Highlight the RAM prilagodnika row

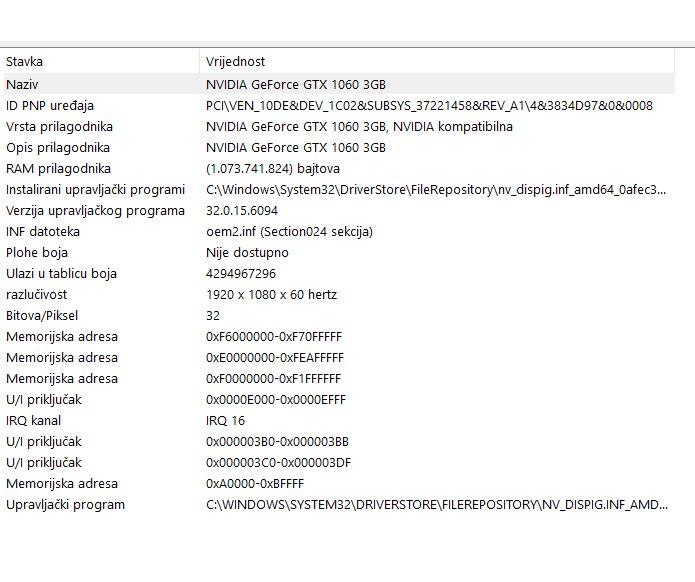(58, 168)
